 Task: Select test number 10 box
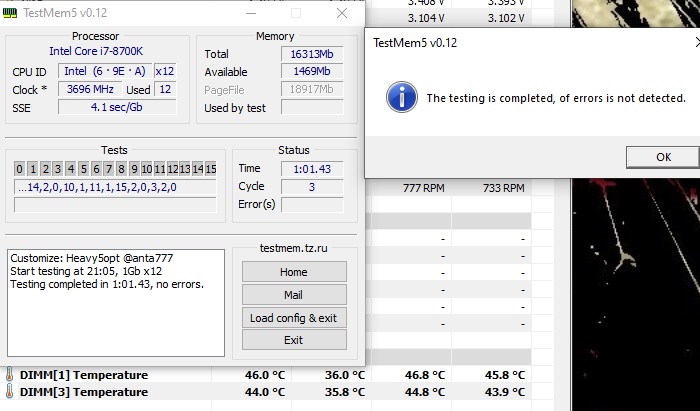point(146,169)
